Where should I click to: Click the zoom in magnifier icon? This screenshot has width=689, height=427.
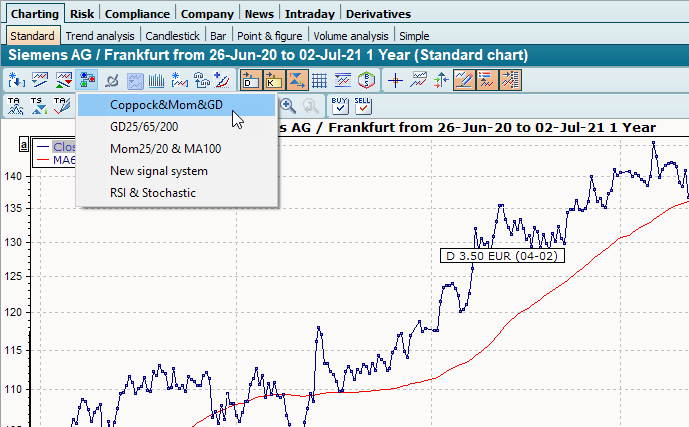click(288, 105)
